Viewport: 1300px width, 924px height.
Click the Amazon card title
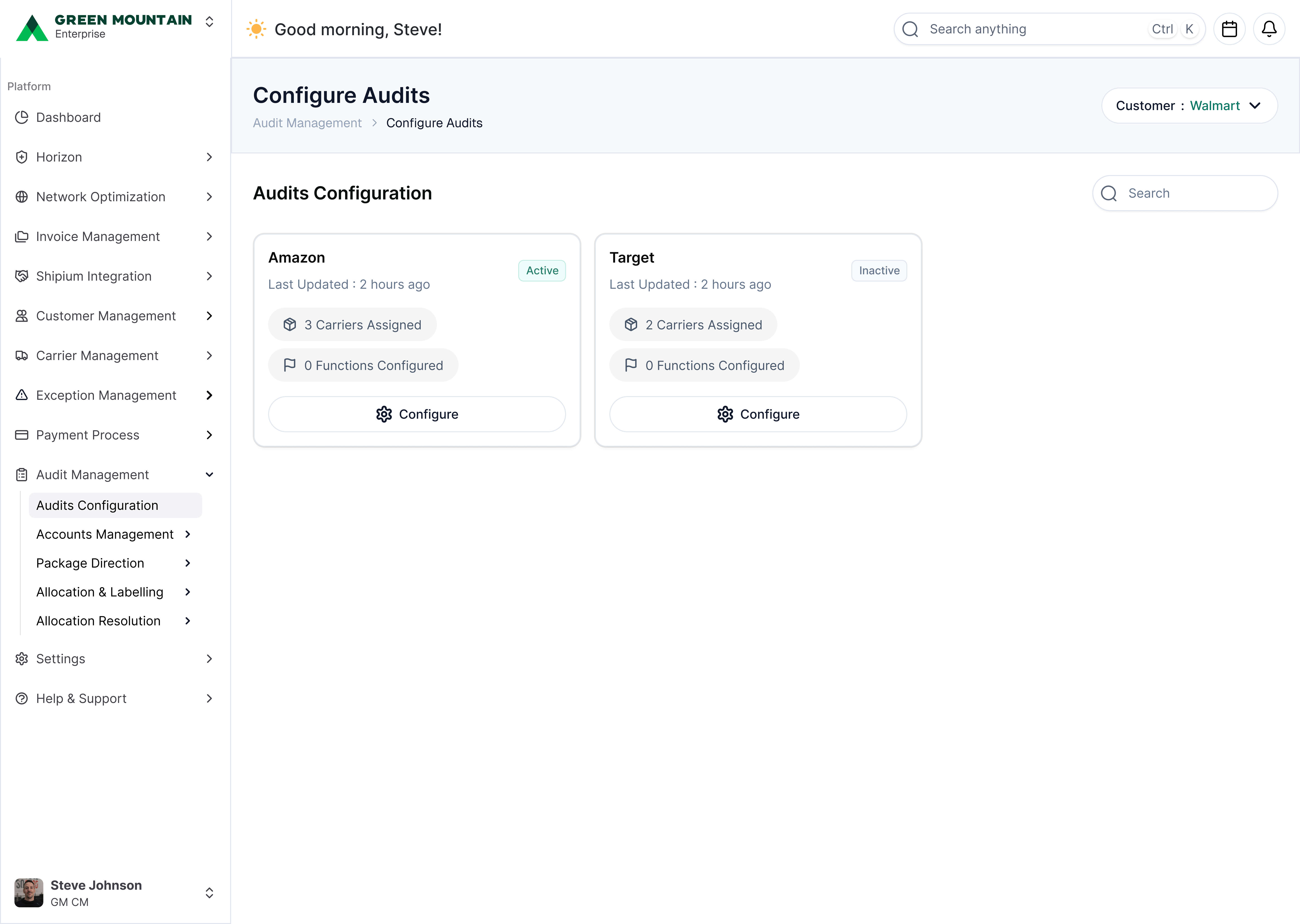tap(297, 258)
